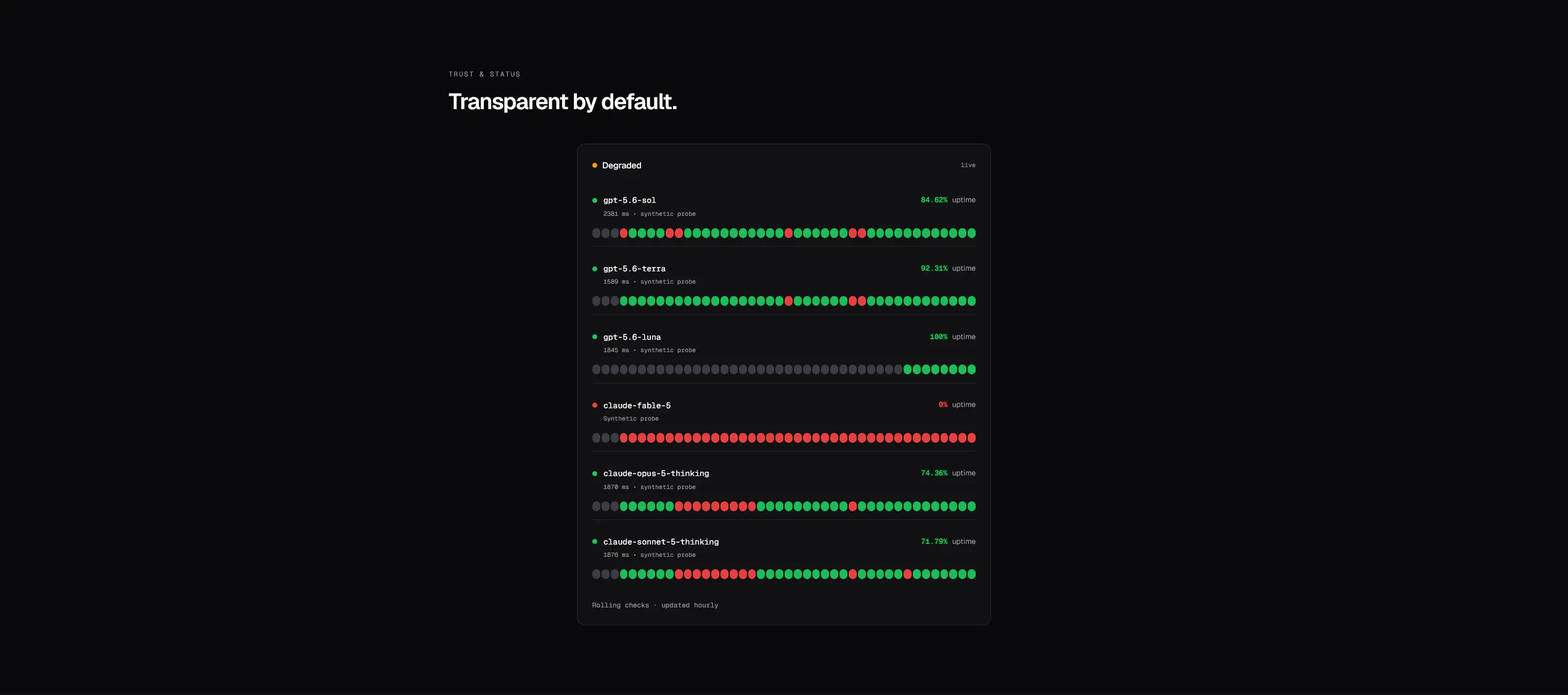Click the red '0%' uptime value

[943, 405]
